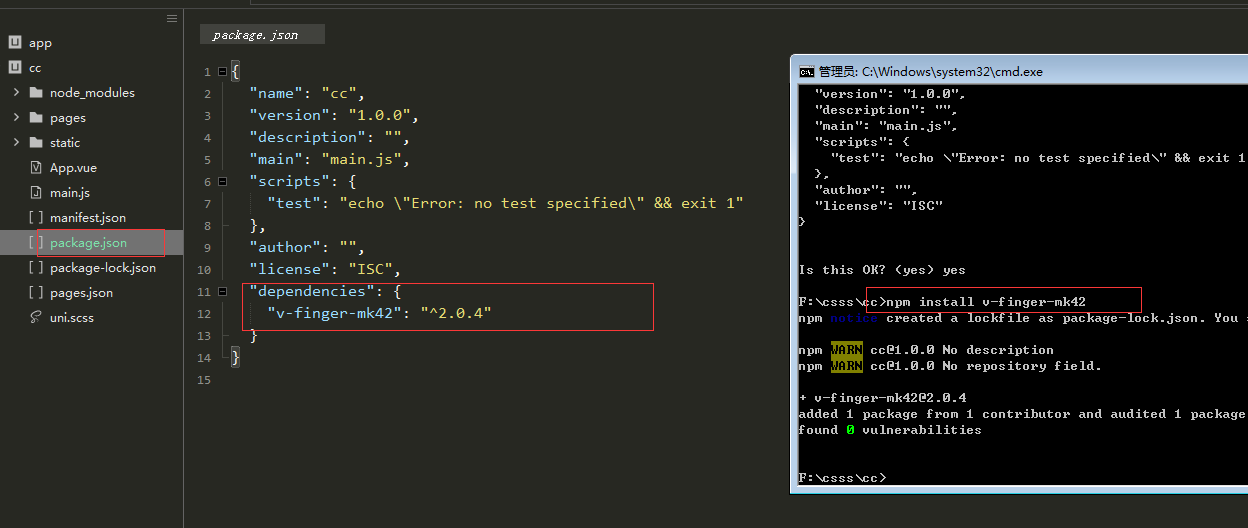1248x528 pixels.
Task: Toggle the dependencies block fold at line 11
Action: pyautogui.click(x=222, y=292)
